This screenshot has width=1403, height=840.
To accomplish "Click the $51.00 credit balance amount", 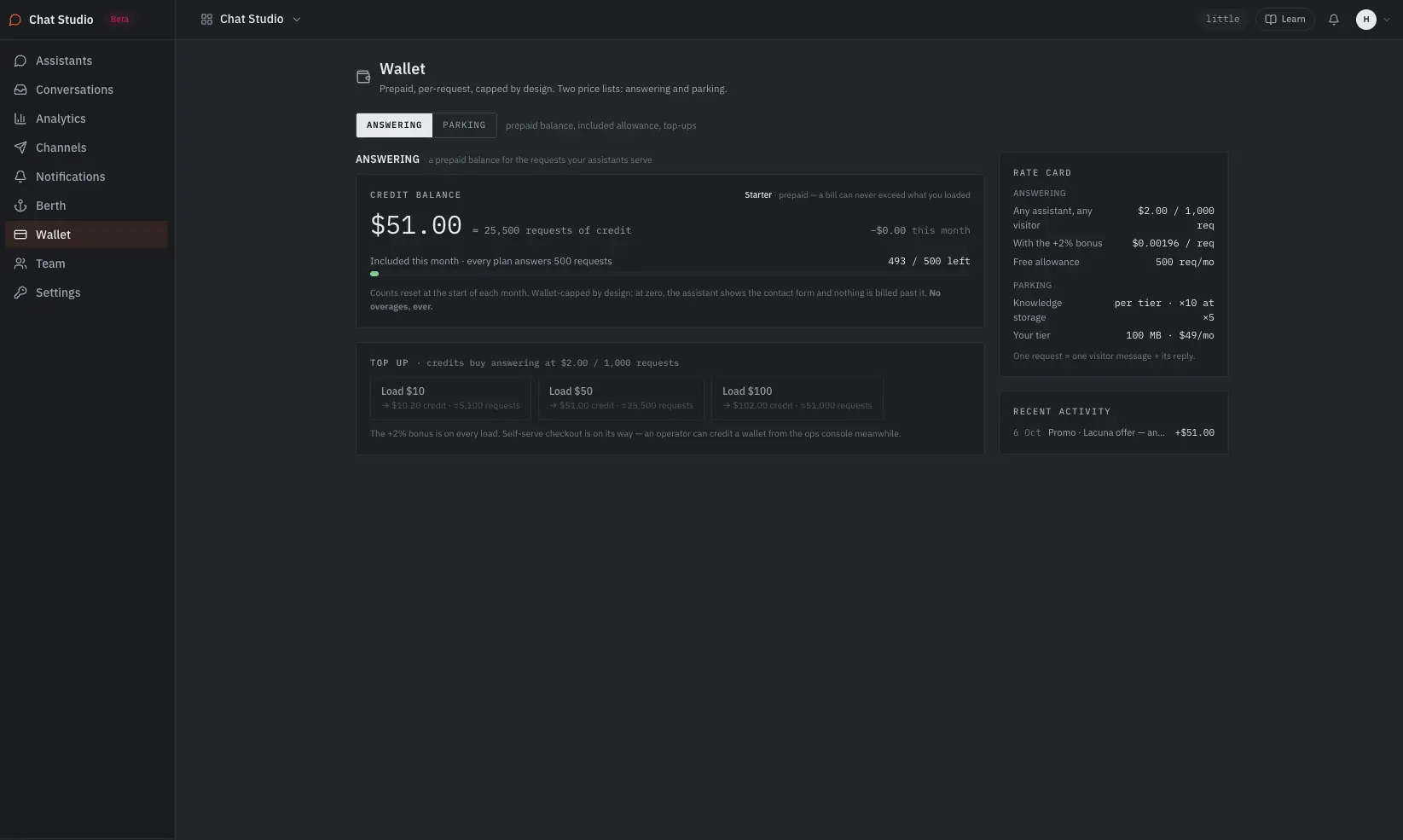I will point(416,225).
